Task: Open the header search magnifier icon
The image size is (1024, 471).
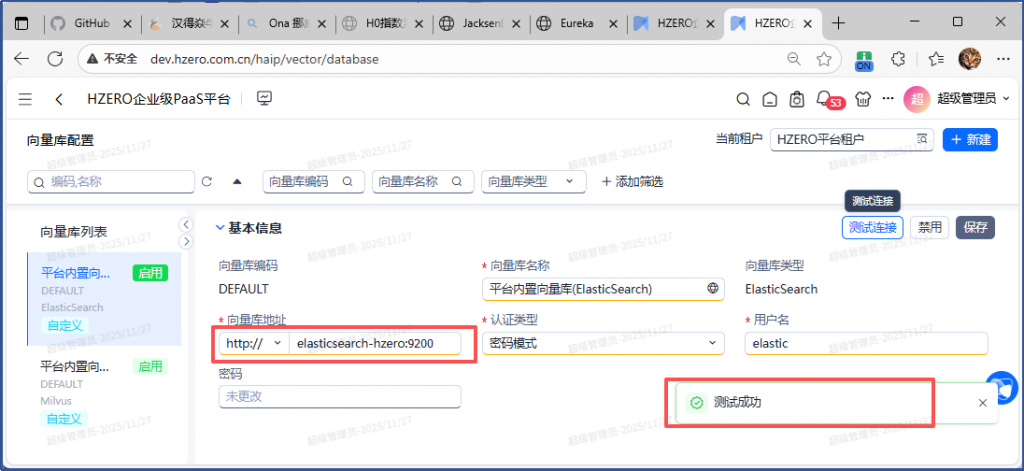Action: 743,99
